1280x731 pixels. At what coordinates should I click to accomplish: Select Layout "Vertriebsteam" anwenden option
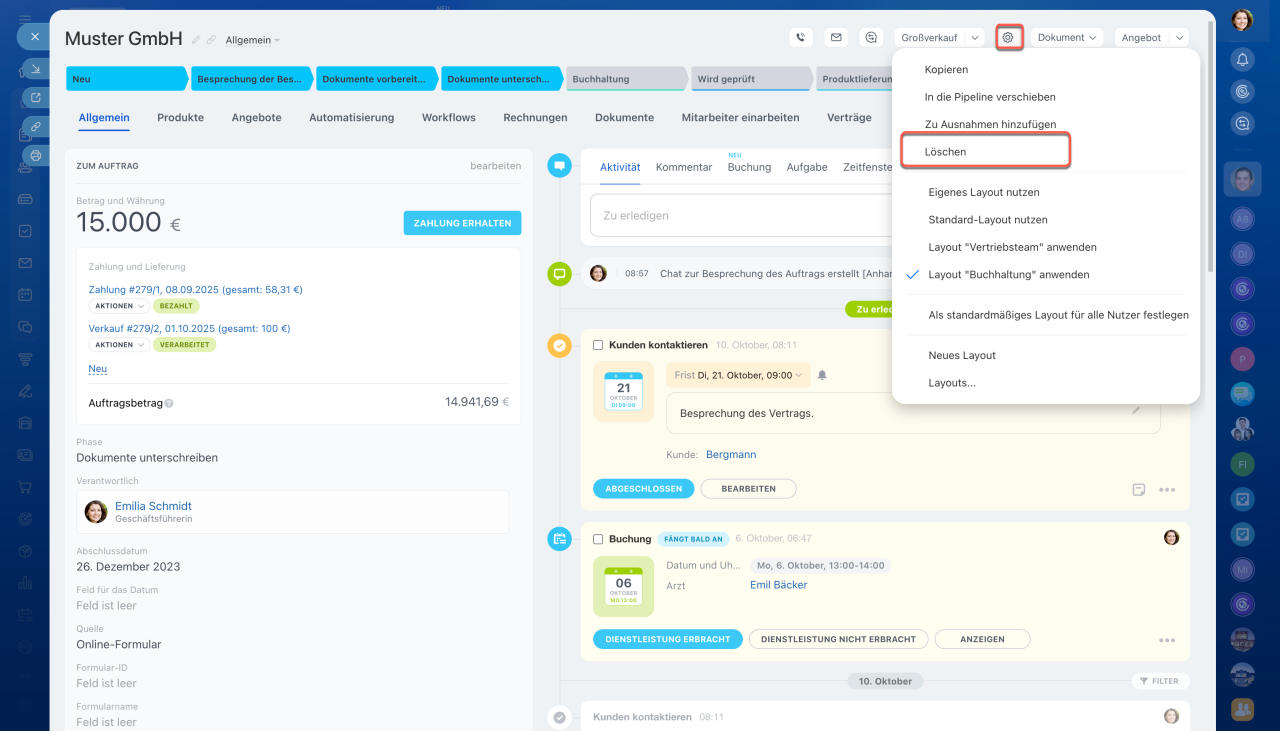tap(1012, 247)
